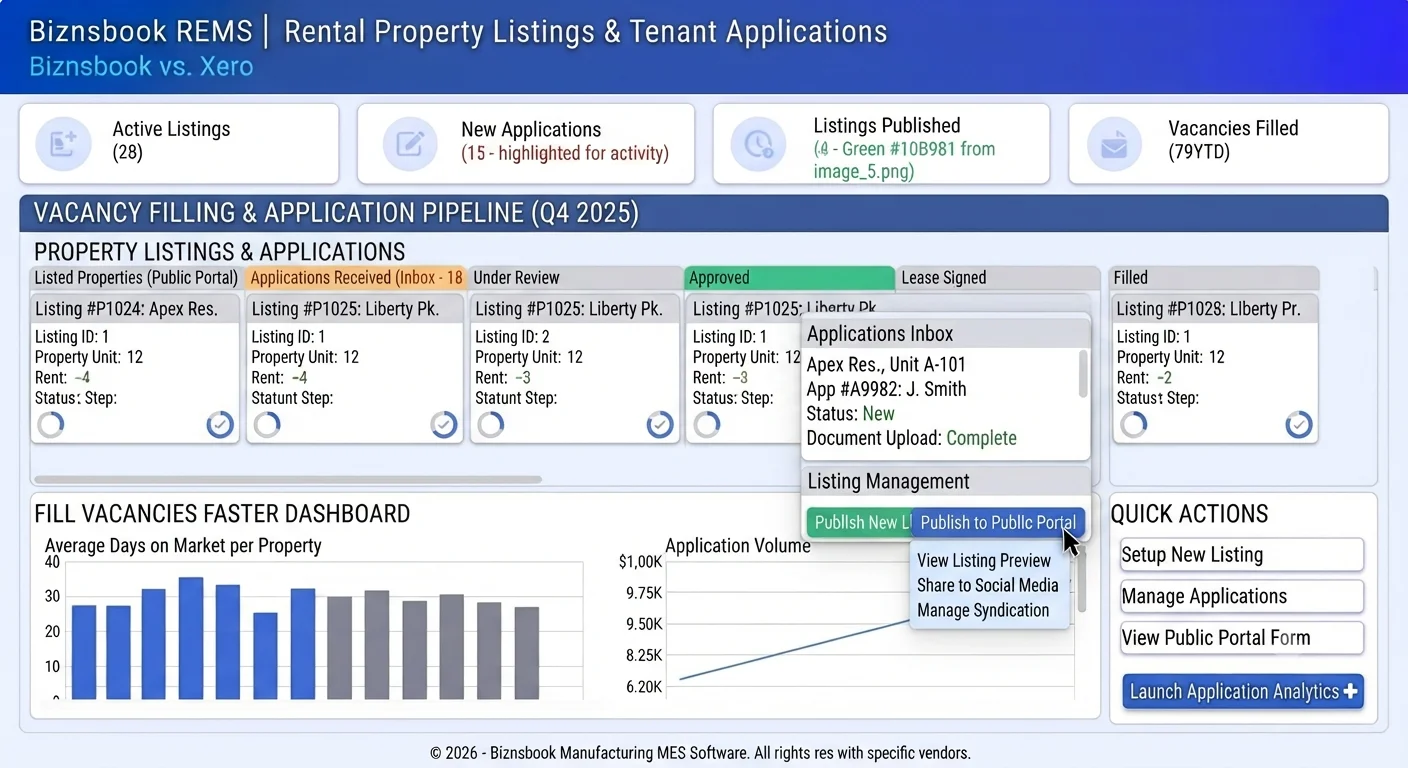This screenshot has width=1408, height=768.
Task: Switch to the Under Review column
Action: (575, 278)
